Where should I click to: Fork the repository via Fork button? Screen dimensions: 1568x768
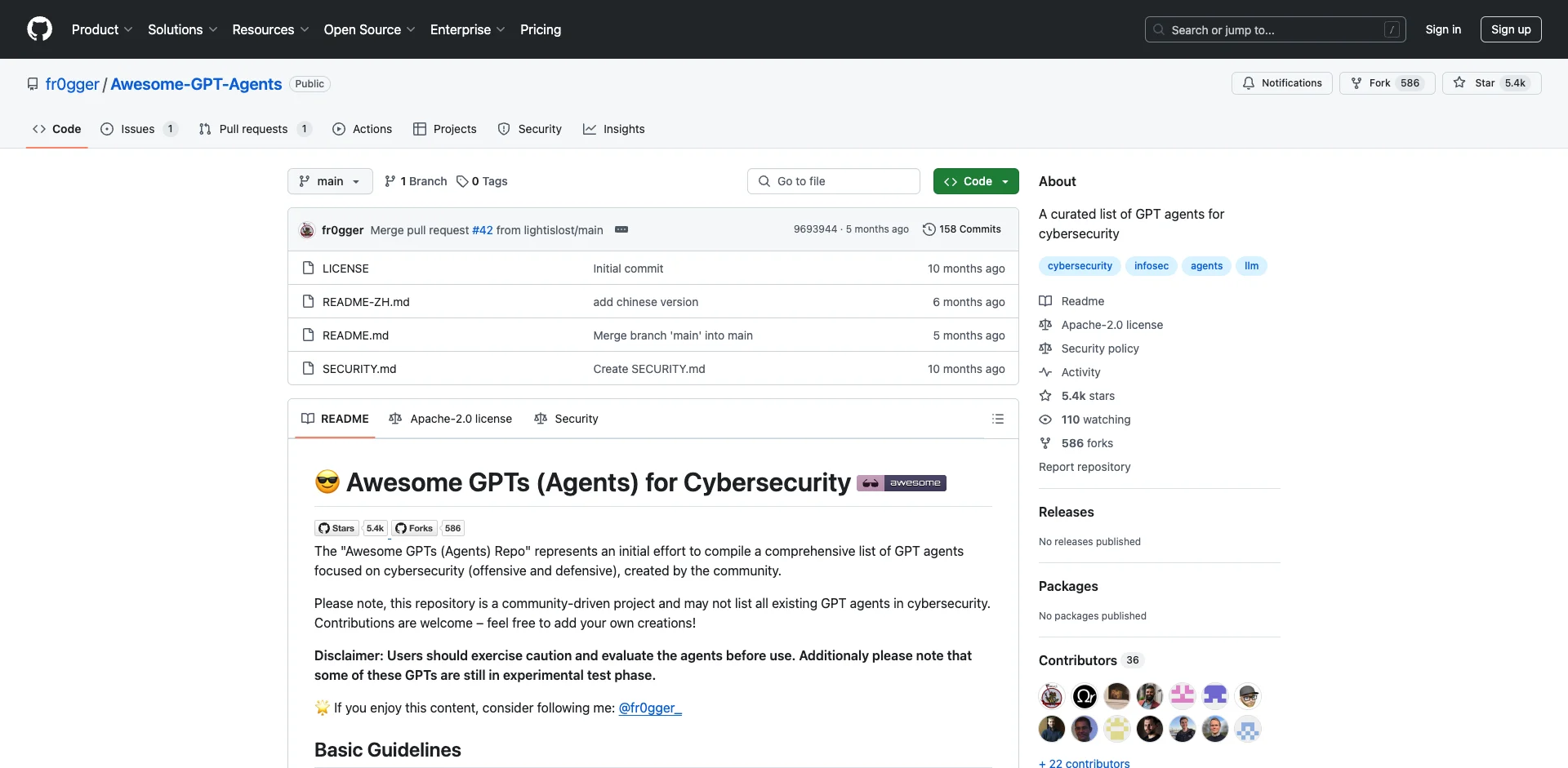(x=1387, y=83)
